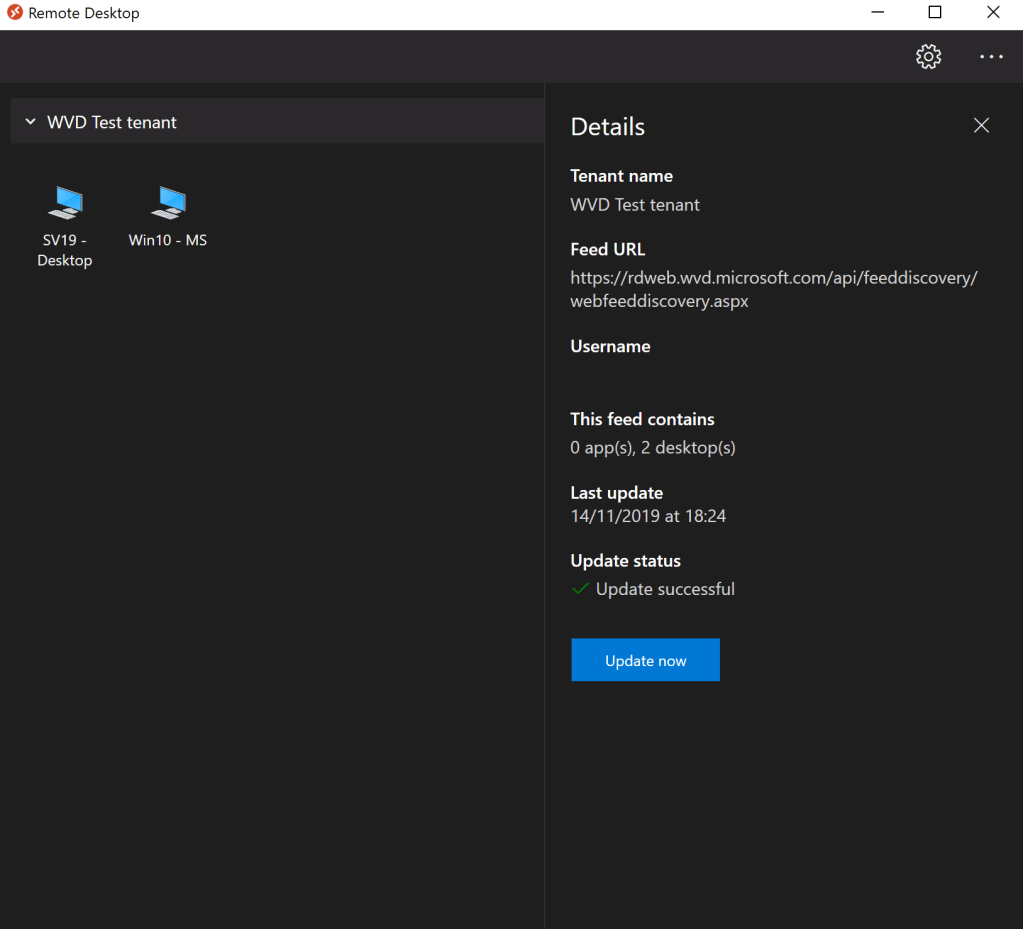Click the Feed URL address text
Screen dimensions: 1023x929
tap(773, 289)
